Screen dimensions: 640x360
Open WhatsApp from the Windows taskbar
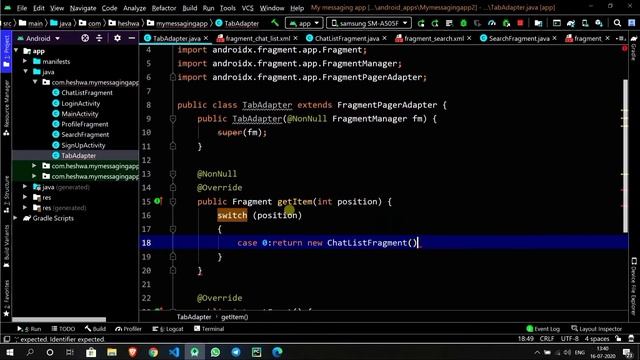point(215,352)
